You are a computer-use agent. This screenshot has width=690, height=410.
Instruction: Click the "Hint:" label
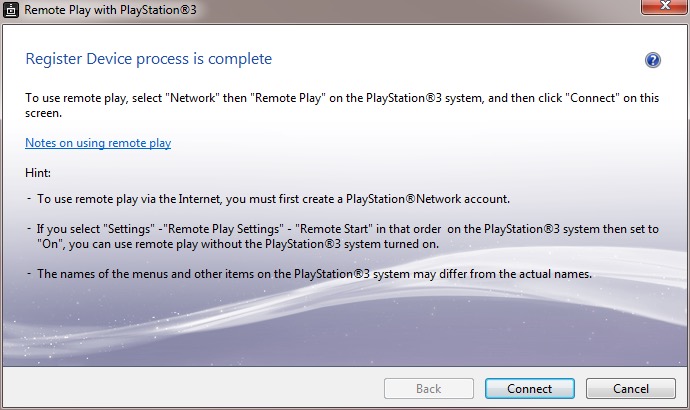coord(38,173)
